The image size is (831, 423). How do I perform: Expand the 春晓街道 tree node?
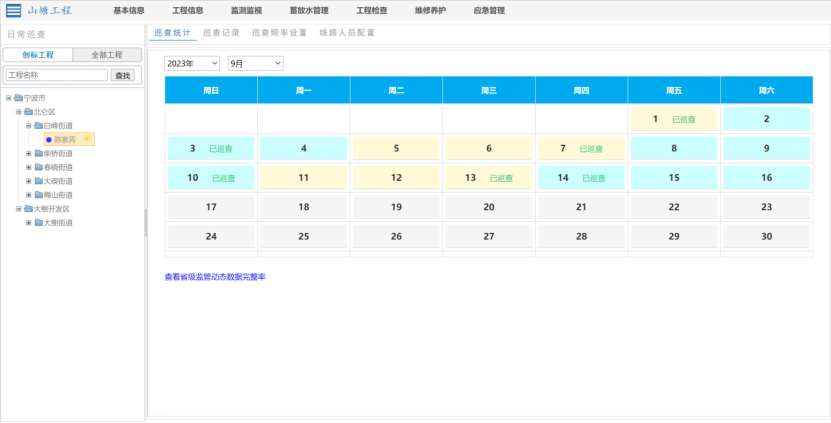tap(29, 167)
